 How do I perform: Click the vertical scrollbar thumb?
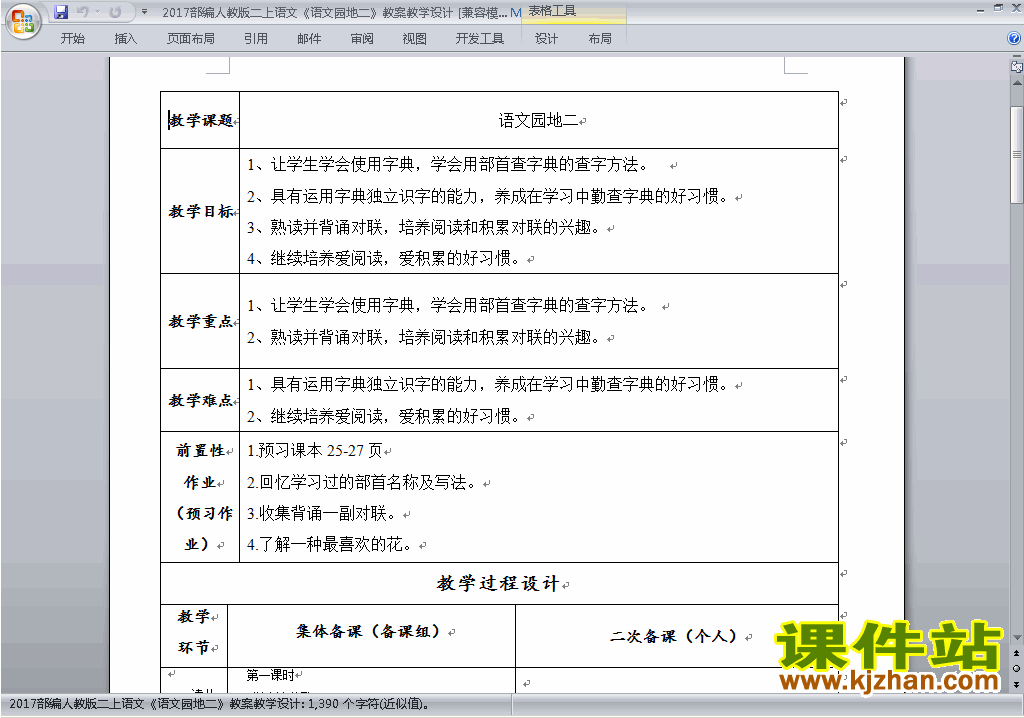pyautogui.click(x=1017, y=154)
